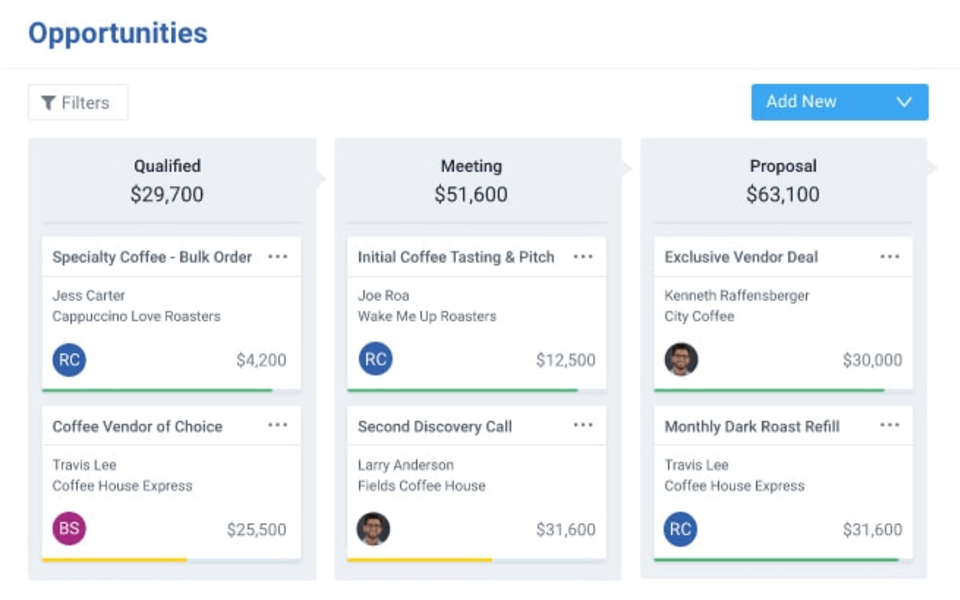Open ellipsis menu for Initial Coffee Tasting & Pitch

click(583, 257)
